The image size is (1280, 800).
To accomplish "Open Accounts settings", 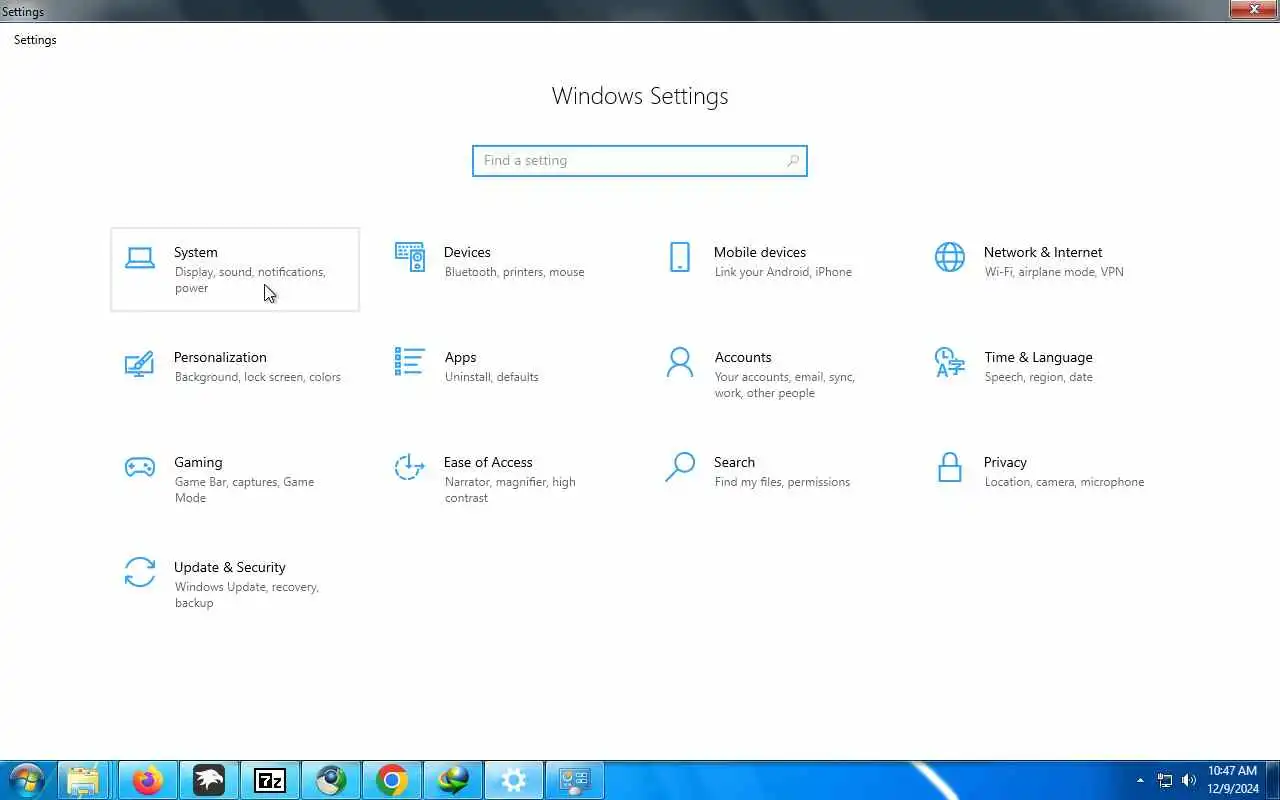I will (775, 374).
